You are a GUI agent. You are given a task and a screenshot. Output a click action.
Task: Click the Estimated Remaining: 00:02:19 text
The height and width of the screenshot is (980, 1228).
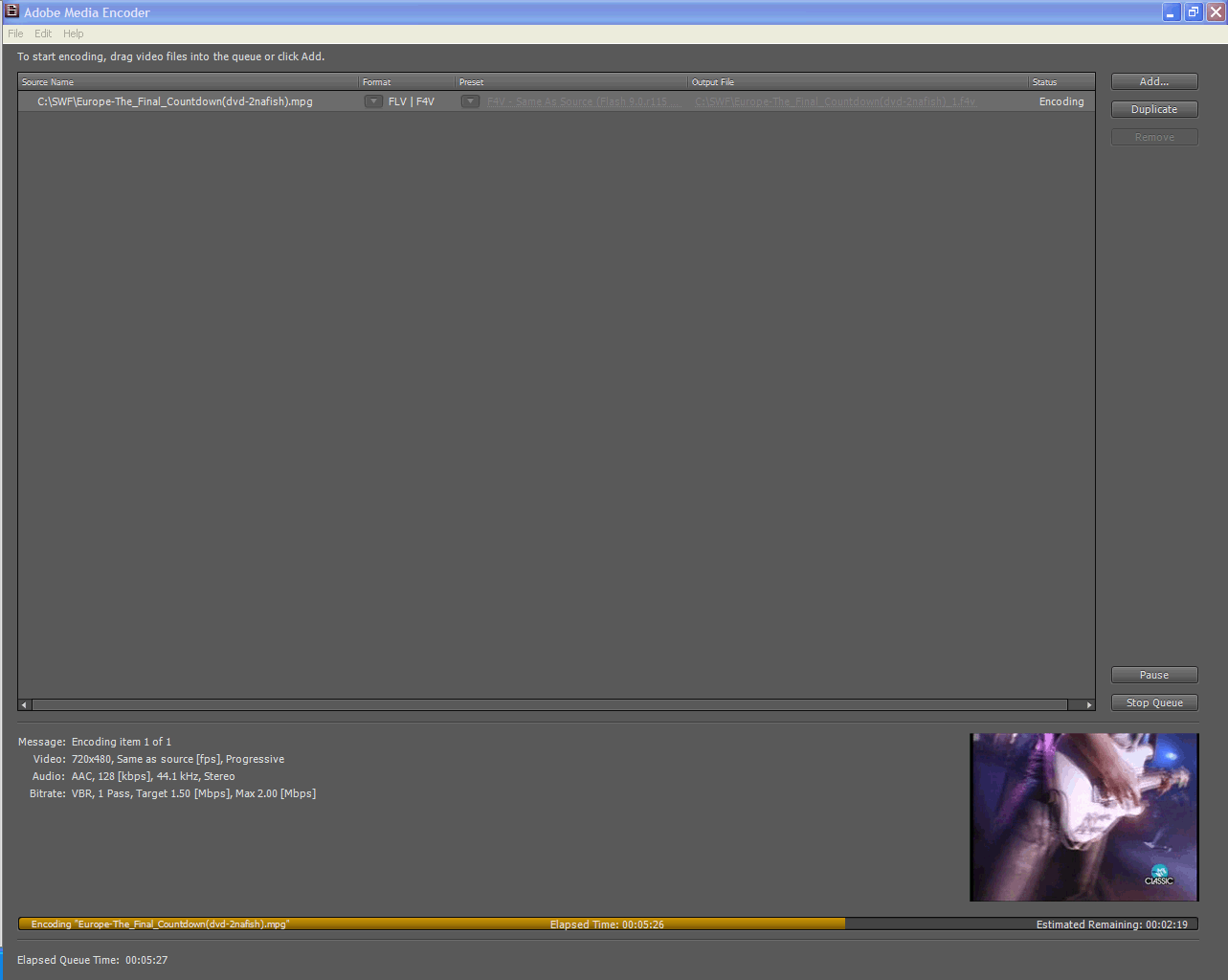pyautogui.click(x=1112, y=924)
